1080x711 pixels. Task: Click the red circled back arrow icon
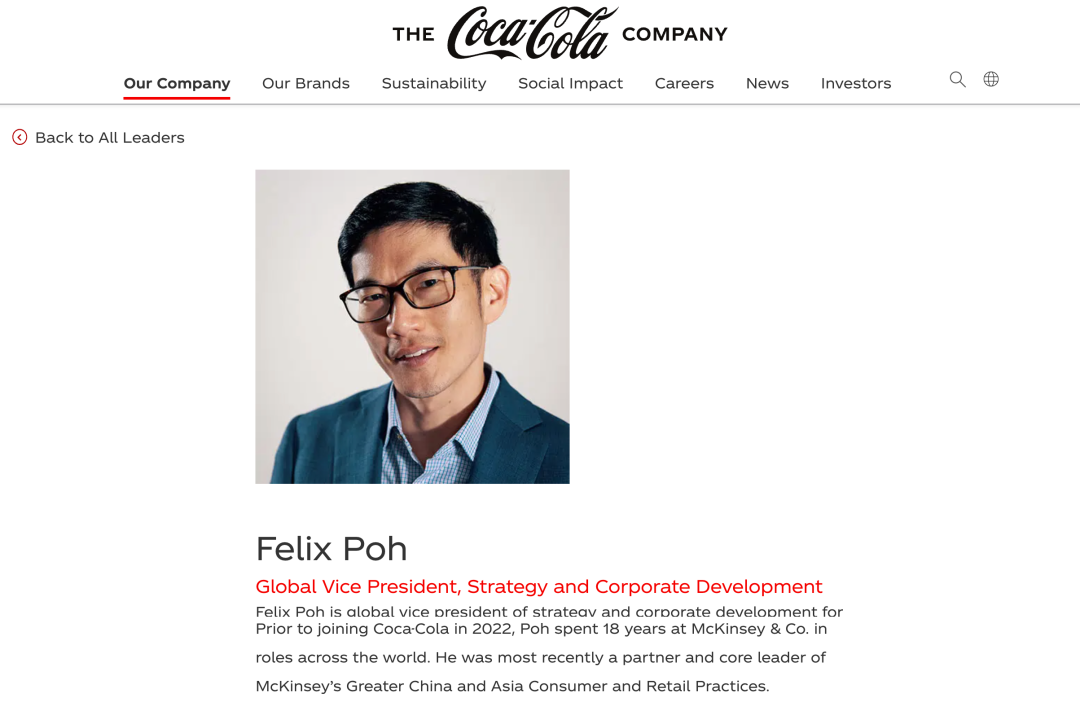tap(20, 137)
